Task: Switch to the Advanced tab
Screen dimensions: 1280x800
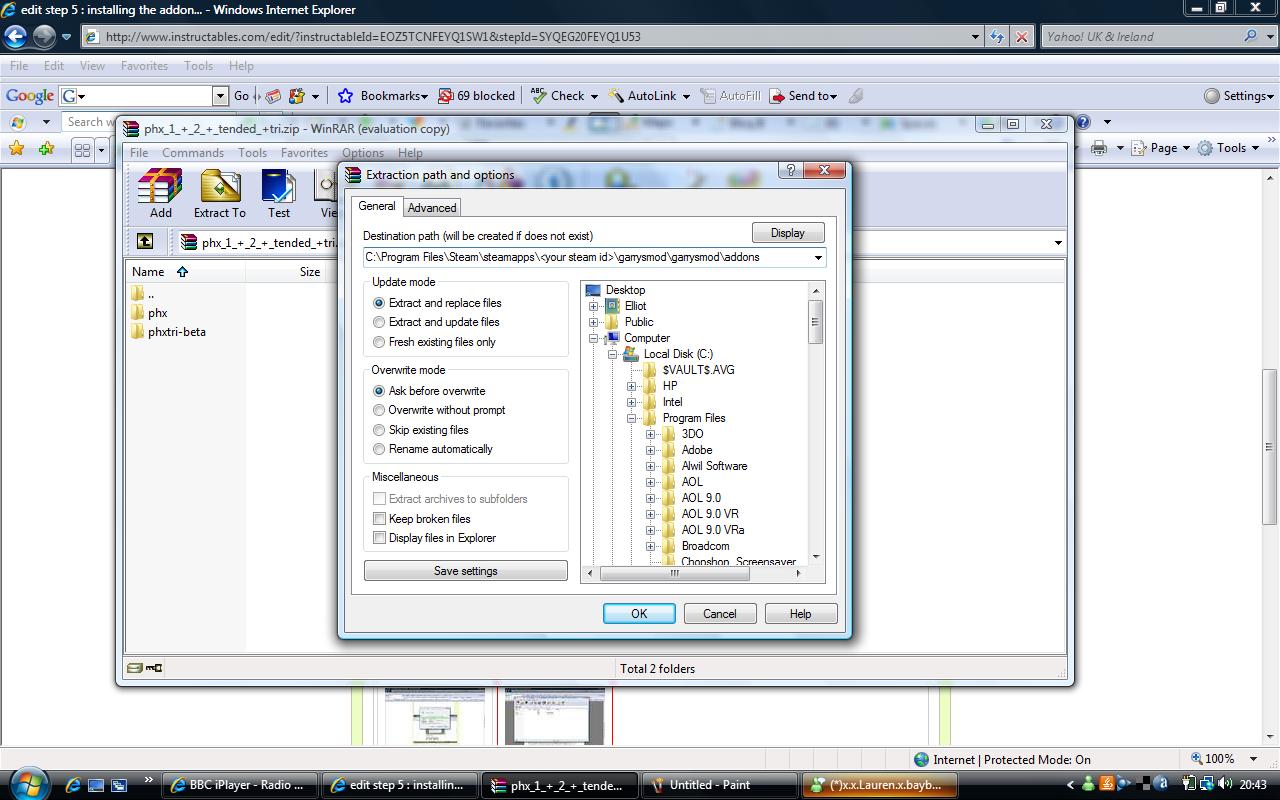Action: [x=432, y=208]
